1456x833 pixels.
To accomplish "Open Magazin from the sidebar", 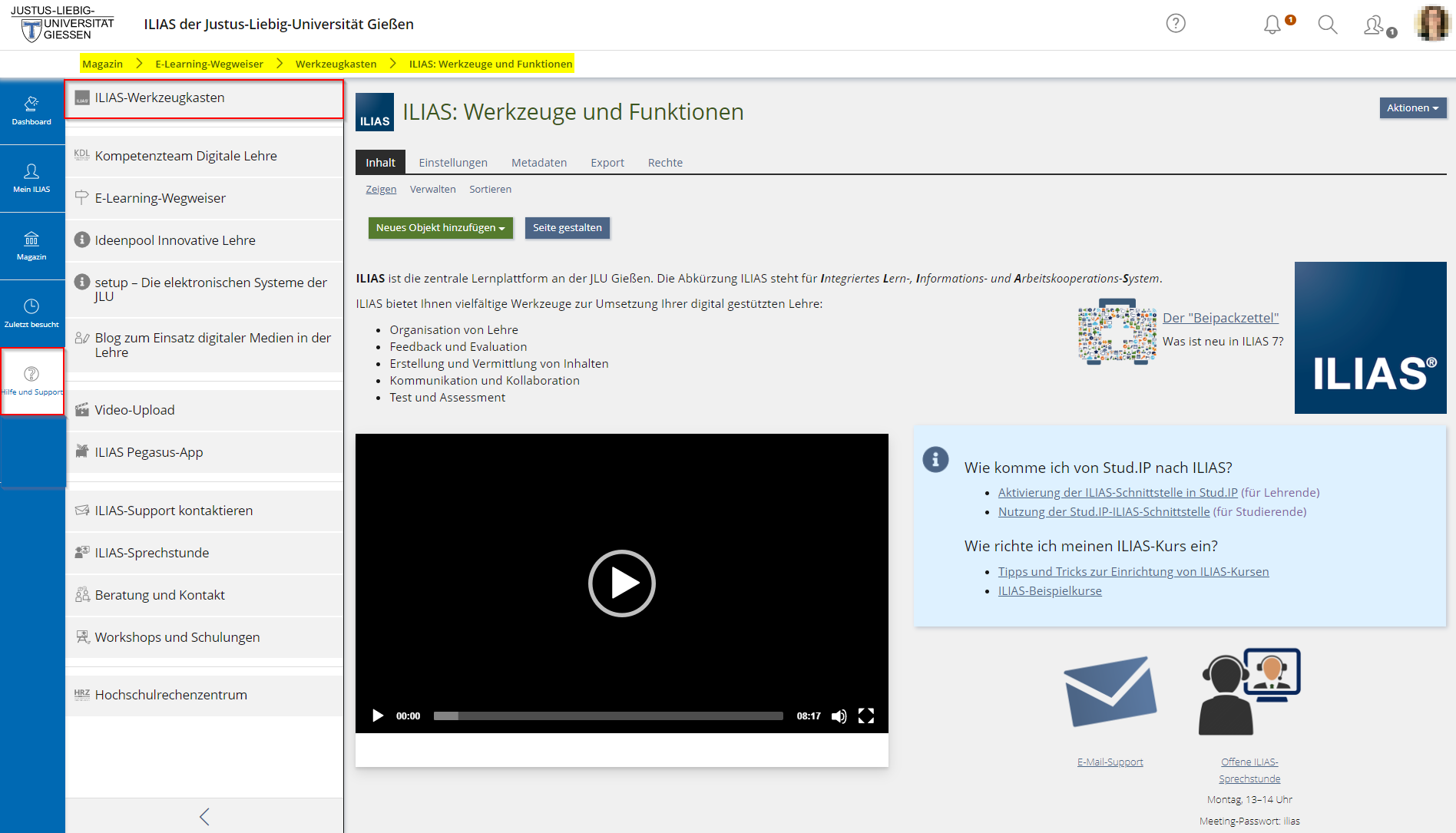I will (31, 246).
